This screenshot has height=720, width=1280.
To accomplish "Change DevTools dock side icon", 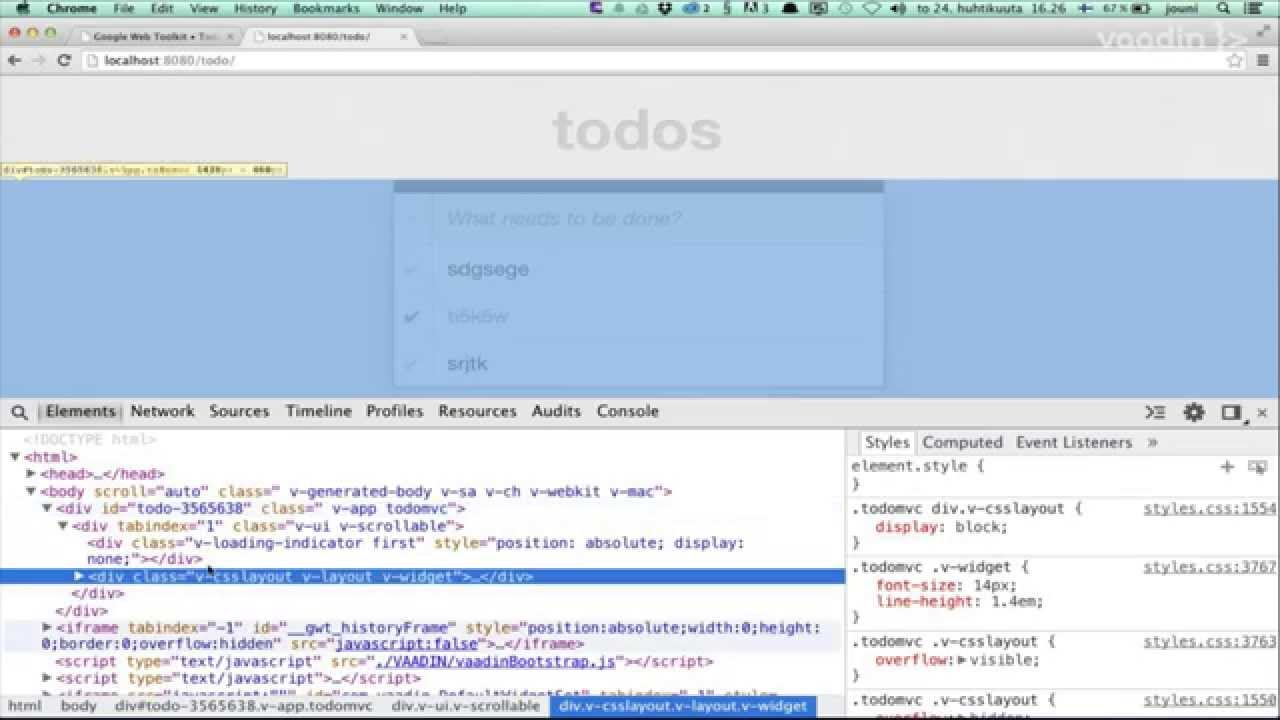I will tap(1231, 412).
